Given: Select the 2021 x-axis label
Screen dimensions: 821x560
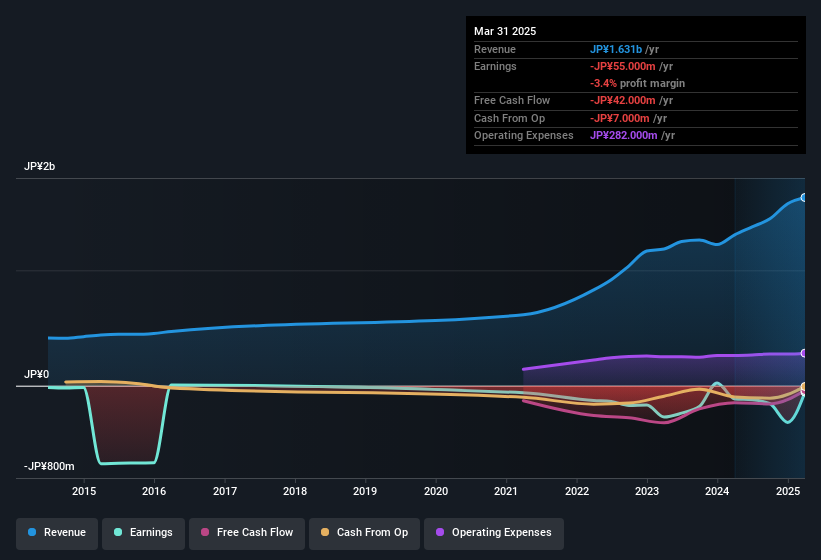Looking at the screenshot, I should (x=506, y=491).
